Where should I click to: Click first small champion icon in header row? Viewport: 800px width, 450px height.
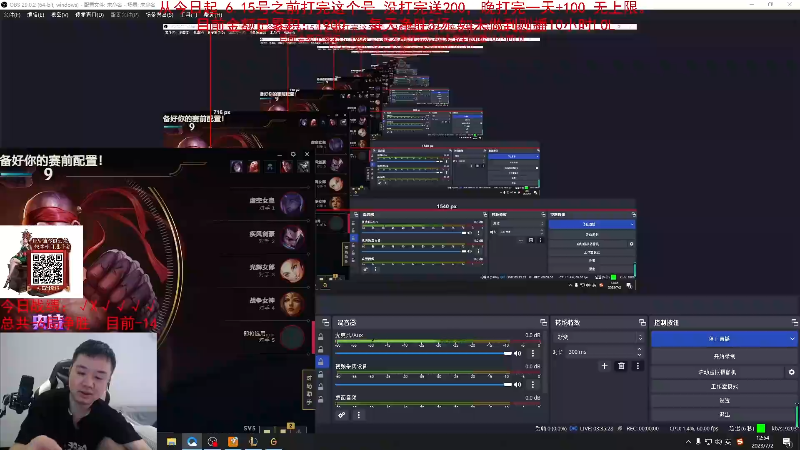[237, 166]
